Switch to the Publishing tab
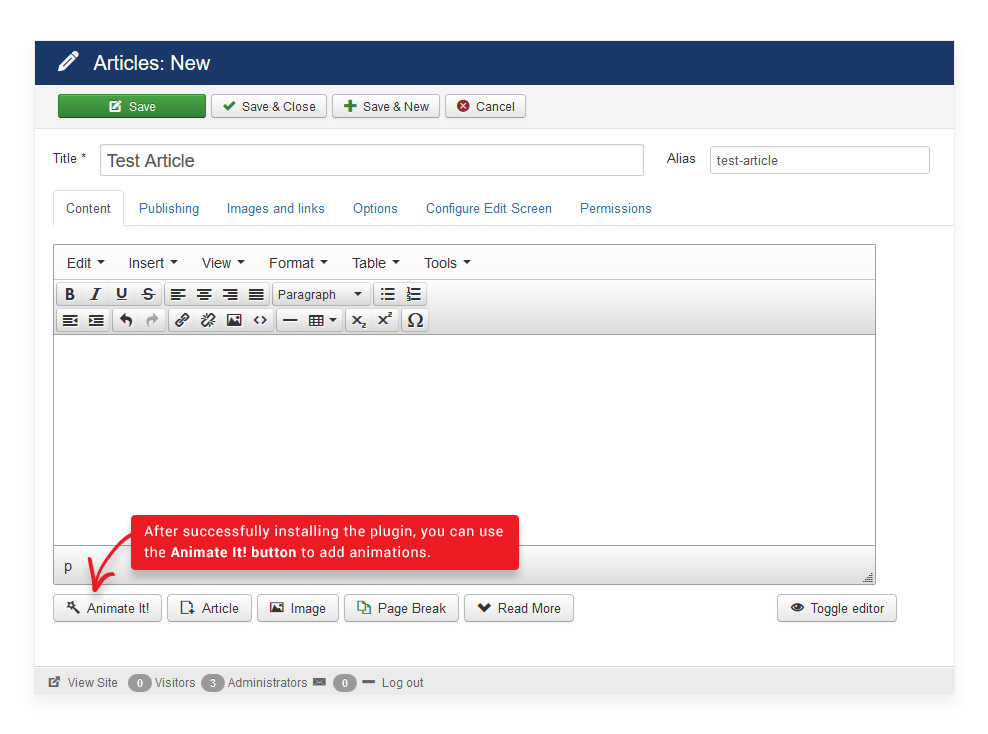The image size is (988, 734). (169, 208)
